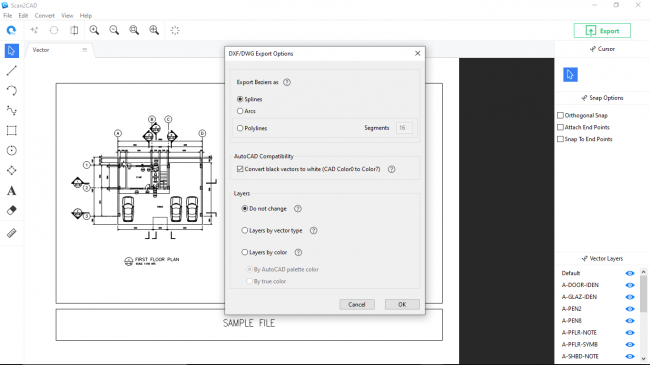This screenshot has height=365, width=650.
Task: Hide the A-PEN2 layer
Action: click(x=630, y=309)
